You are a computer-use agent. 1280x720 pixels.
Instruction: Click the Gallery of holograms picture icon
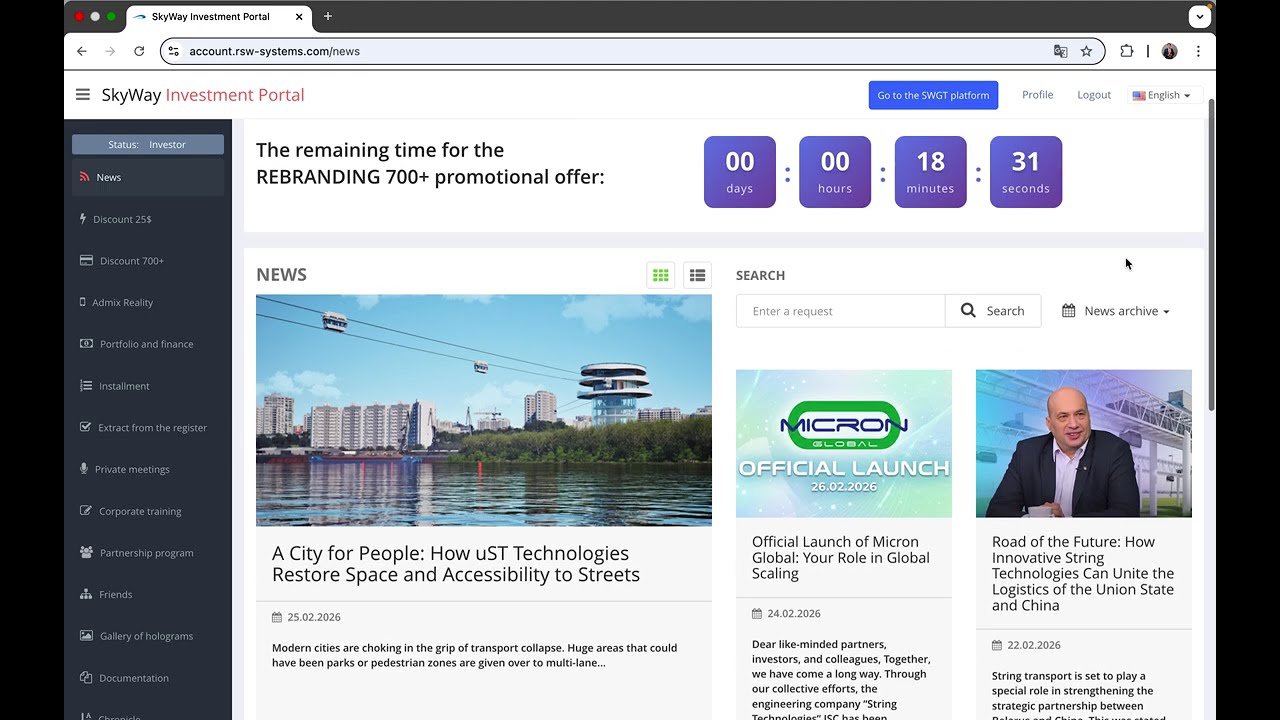(x=86, y=636)
